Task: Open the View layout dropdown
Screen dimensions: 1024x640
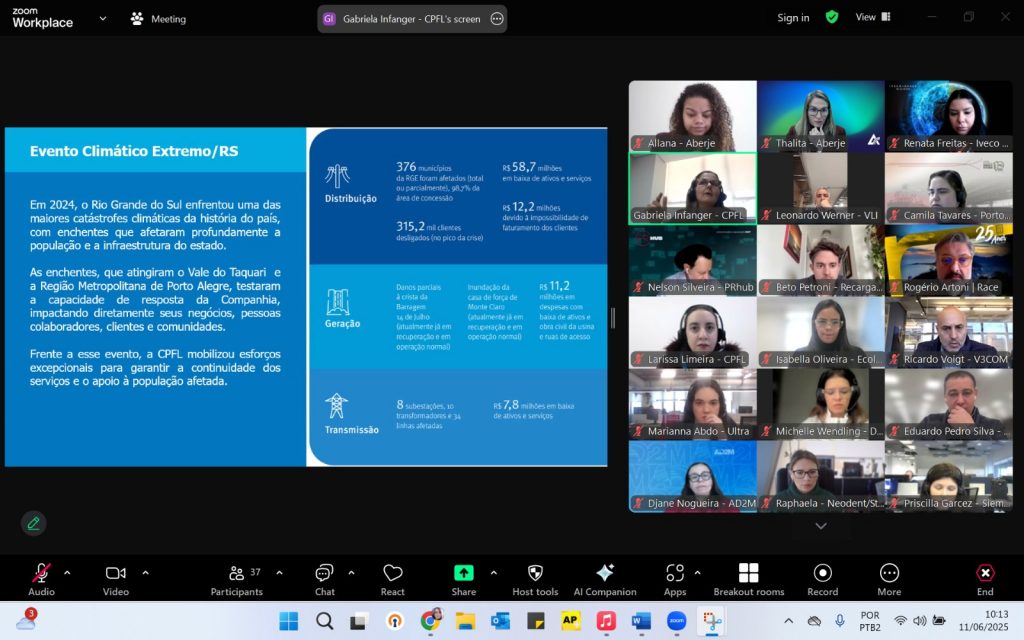Action: [x=871, y=17]
